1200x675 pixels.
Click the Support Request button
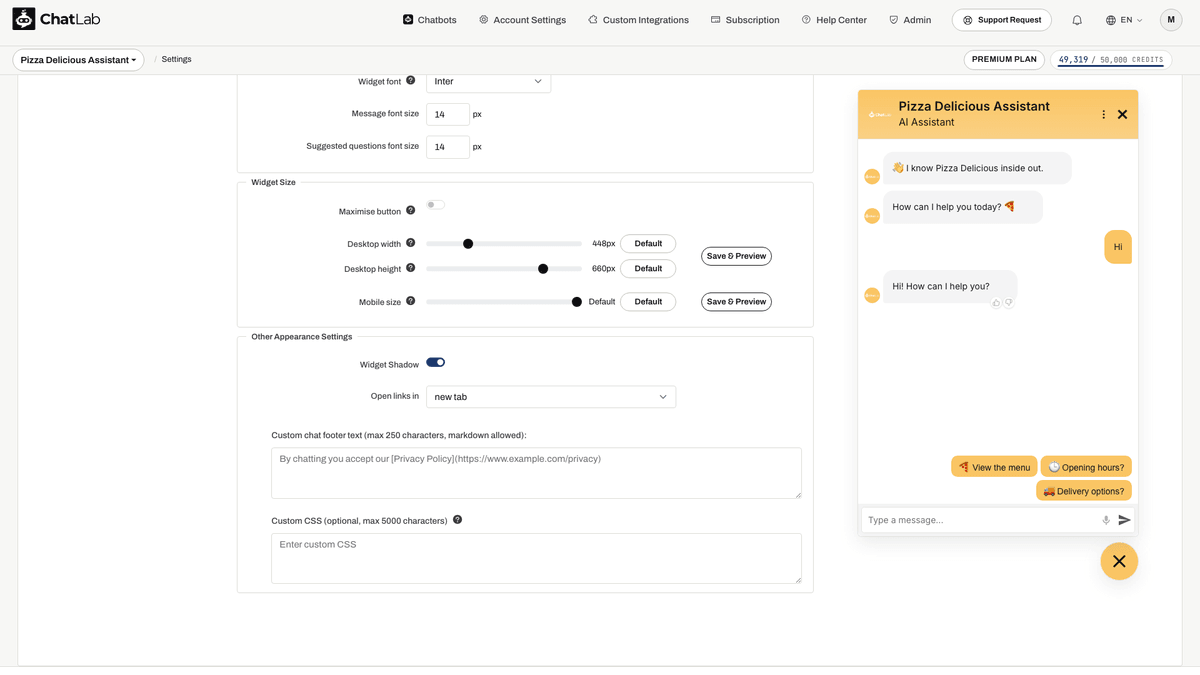[x=1002, y=20]
